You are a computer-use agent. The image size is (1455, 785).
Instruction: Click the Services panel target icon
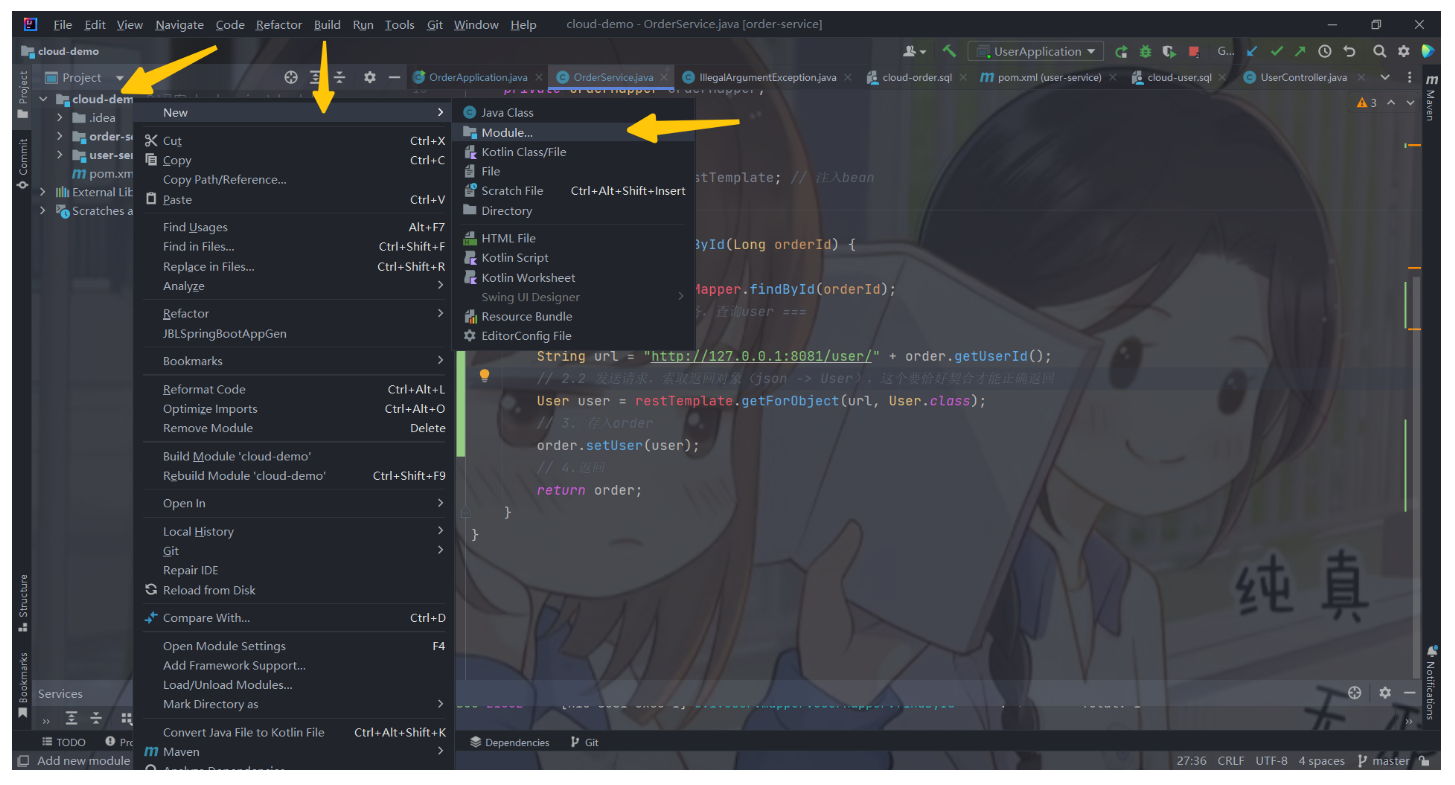tap(1355, 693)
